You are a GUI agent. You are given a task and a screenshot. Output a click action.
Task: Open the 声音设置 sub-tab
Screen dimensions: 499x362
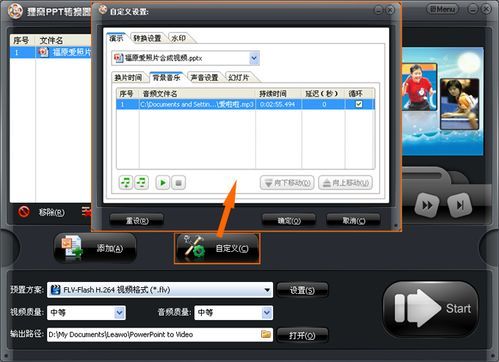tap(204, 77)
